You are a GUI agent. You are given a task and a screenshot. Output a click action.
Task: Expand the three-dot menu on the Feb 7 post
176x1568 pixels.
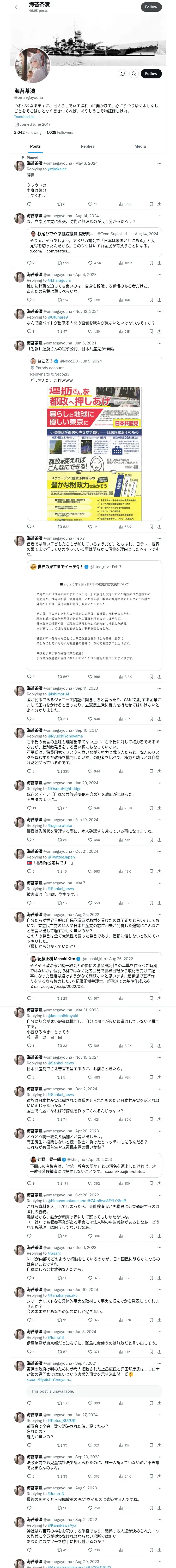pos(159,538)
